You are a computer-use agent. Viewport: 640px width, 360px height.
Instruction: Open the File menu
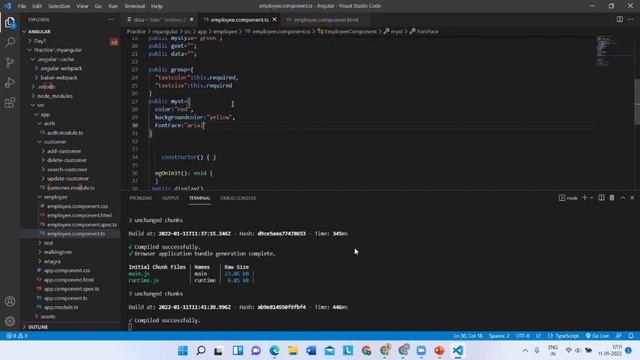click(22, 6)
